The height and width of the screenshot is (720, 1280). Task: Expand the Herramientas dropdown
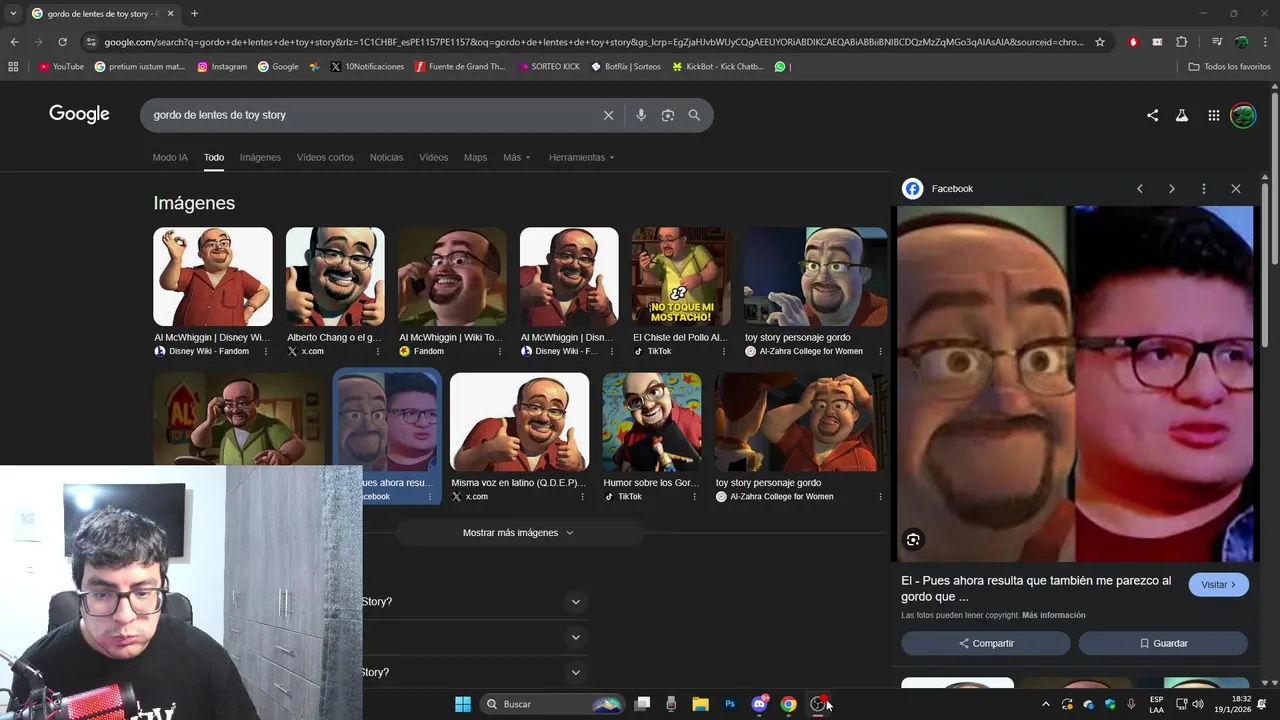tap(581, 158)
